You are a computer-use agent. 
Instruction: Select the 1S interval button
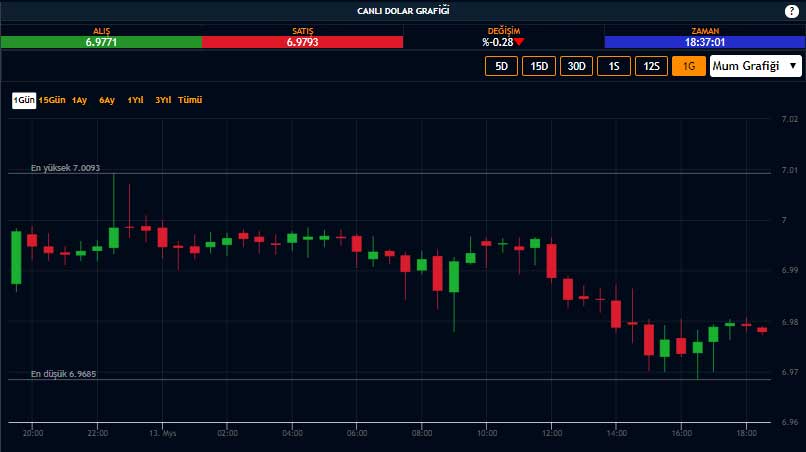pyautogui.click(x=614, y=66)
